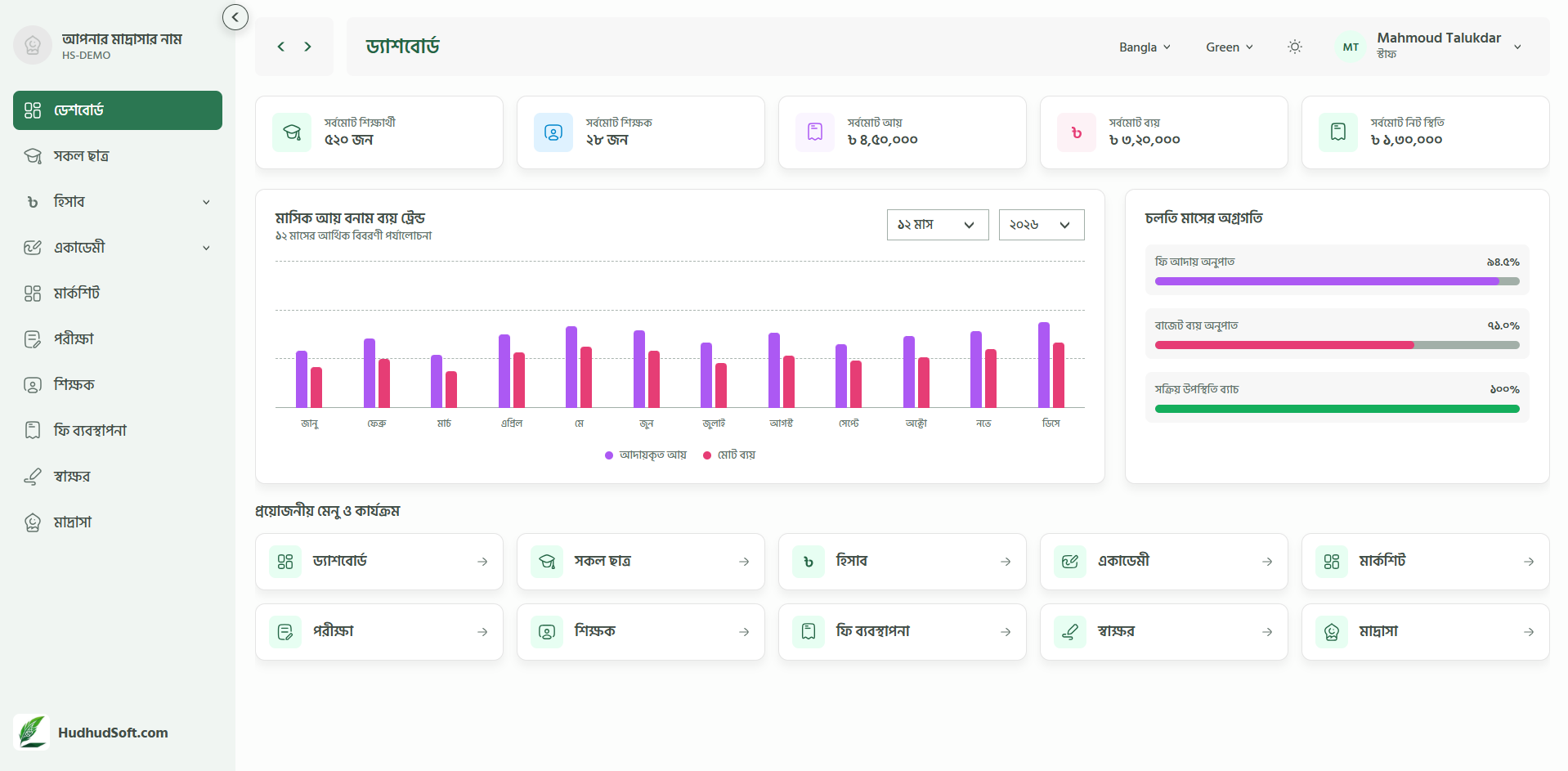Click the ডিসে purple income bar
Viewport: 1568px width, 771px height.
[x=1044, y=365]
